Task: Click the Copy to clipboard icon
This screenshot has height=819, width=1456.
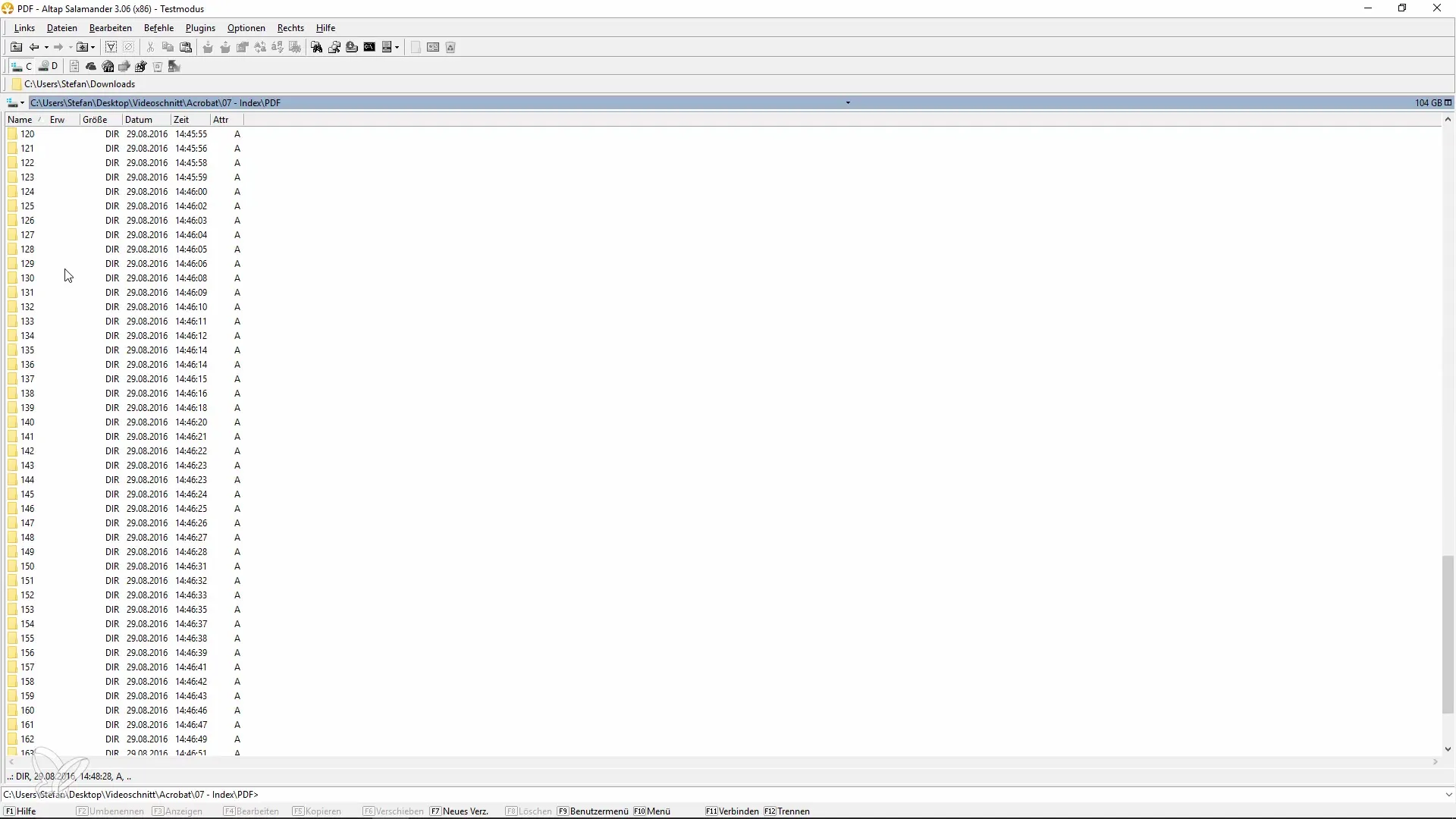Action: click(168, 47)
